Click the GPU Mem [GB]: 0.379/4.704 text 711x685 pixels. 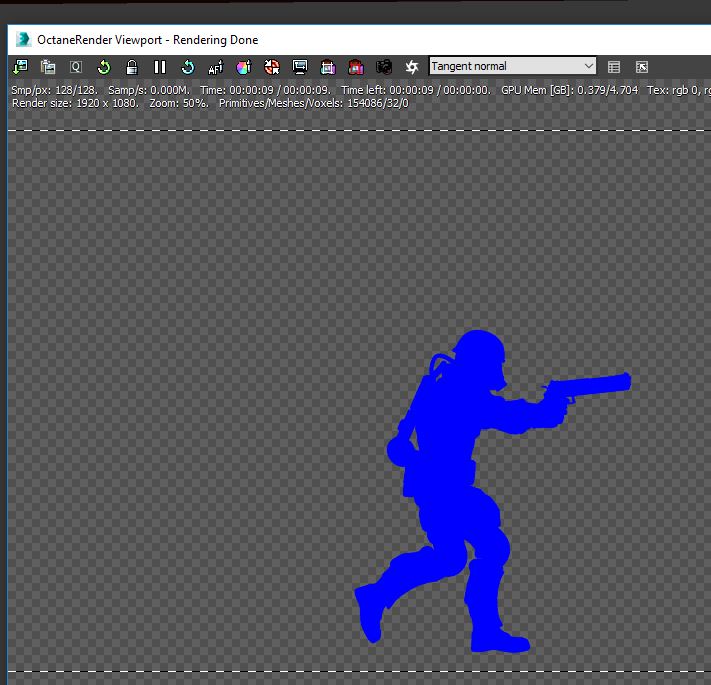click(570, 90)
